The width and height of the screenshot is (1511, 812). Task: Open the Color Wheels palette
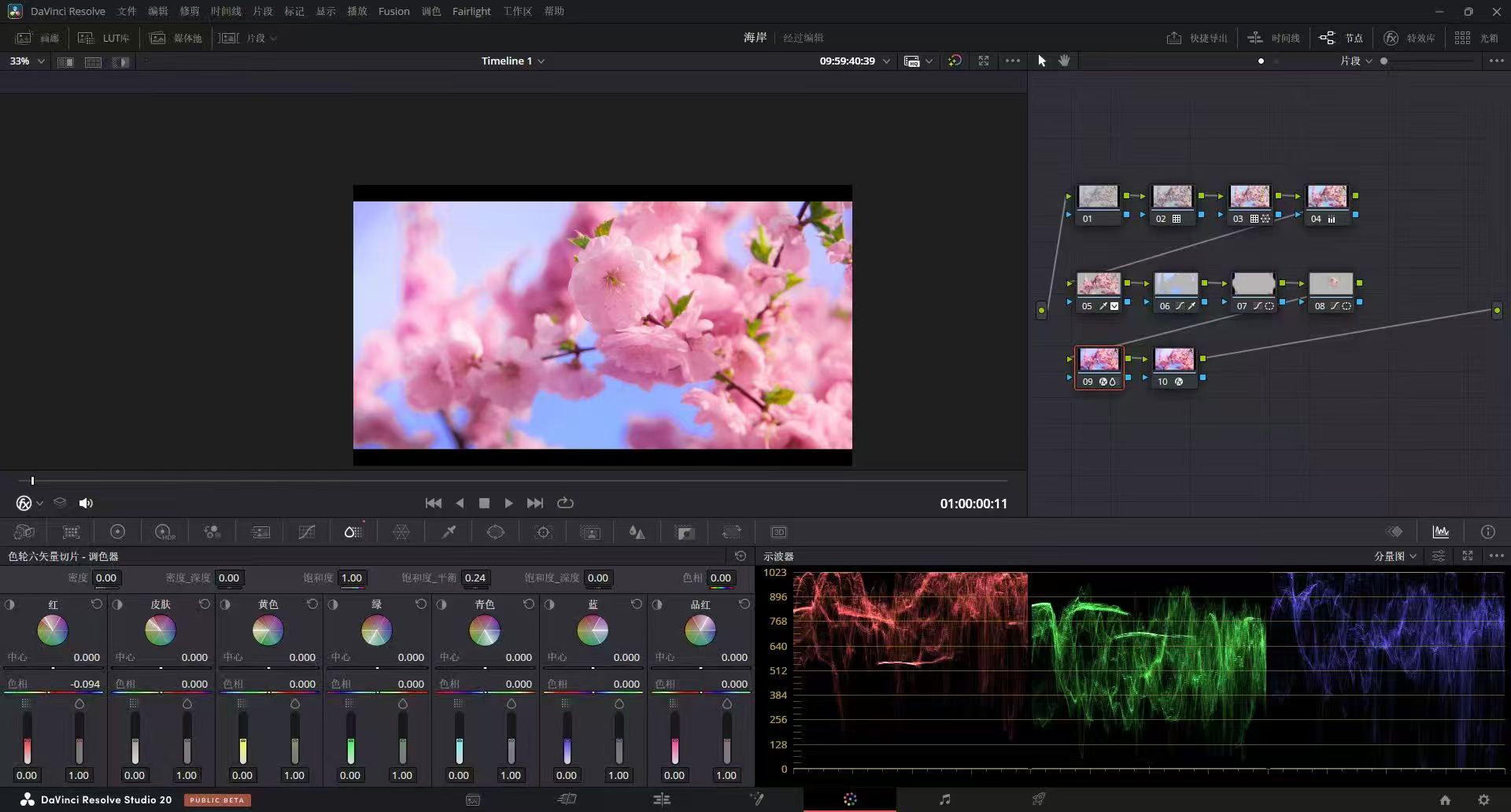coord(117,533)
